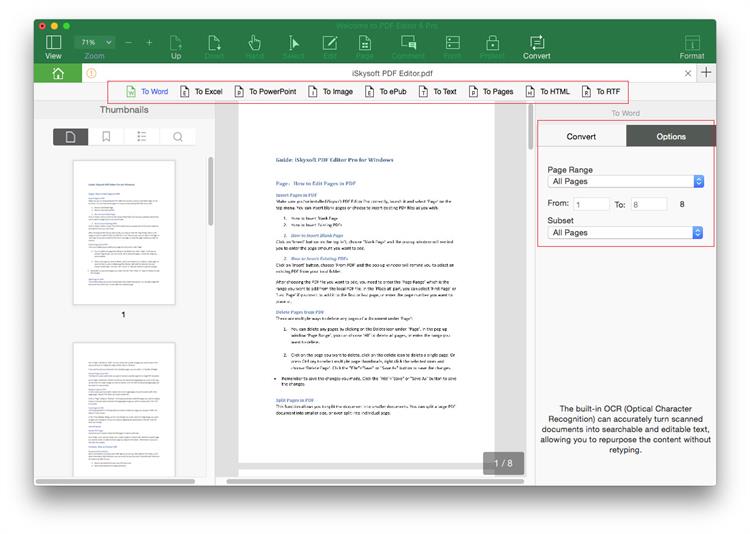
Task: Switch to the Options tab
Action: (671, 136)
